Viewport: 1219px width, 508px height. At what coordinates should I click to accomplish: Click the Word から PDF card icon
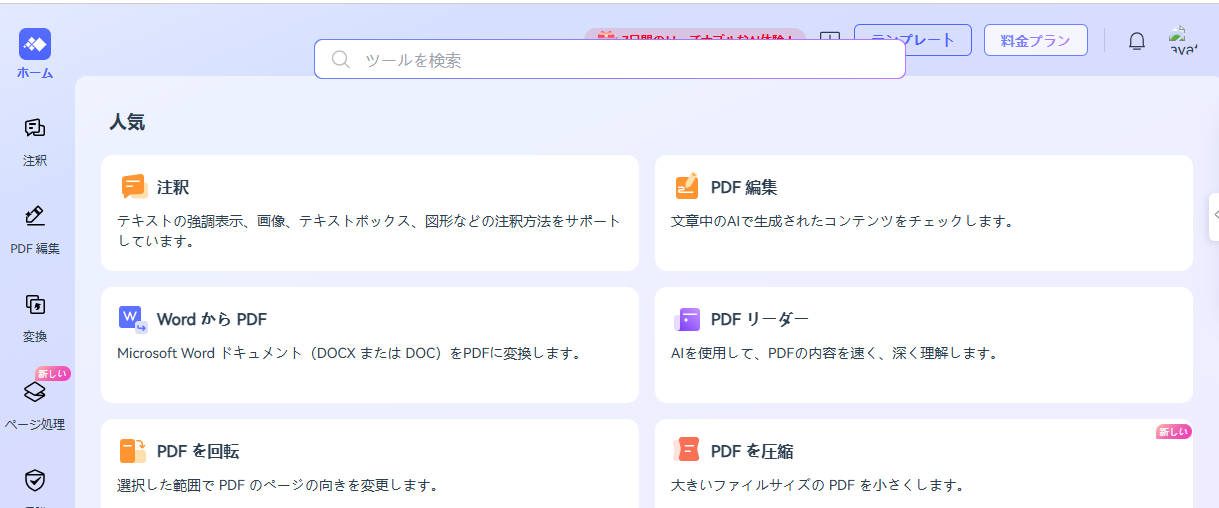(133, 319)
